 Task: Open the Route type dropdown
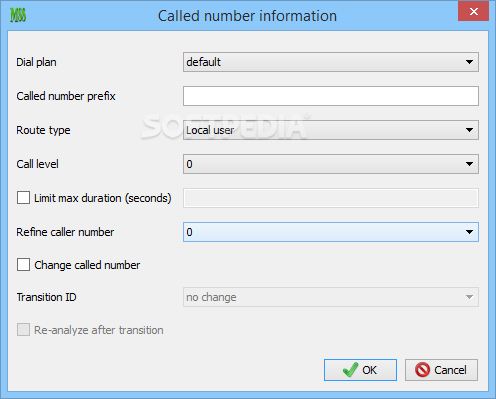331,130
